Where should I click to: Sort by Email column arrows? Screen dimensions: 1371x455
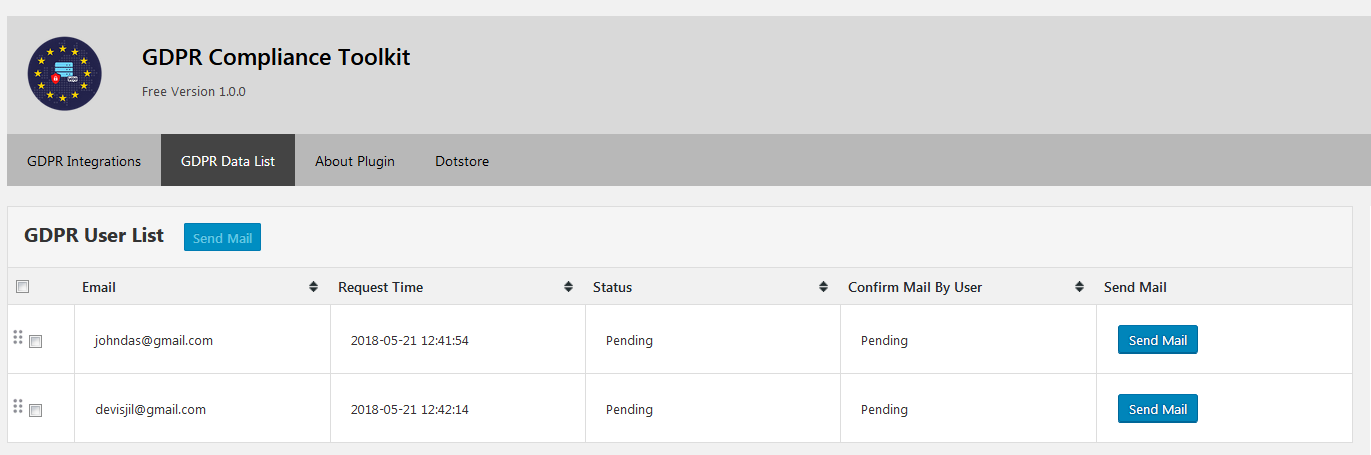click(x=313, y=287)
